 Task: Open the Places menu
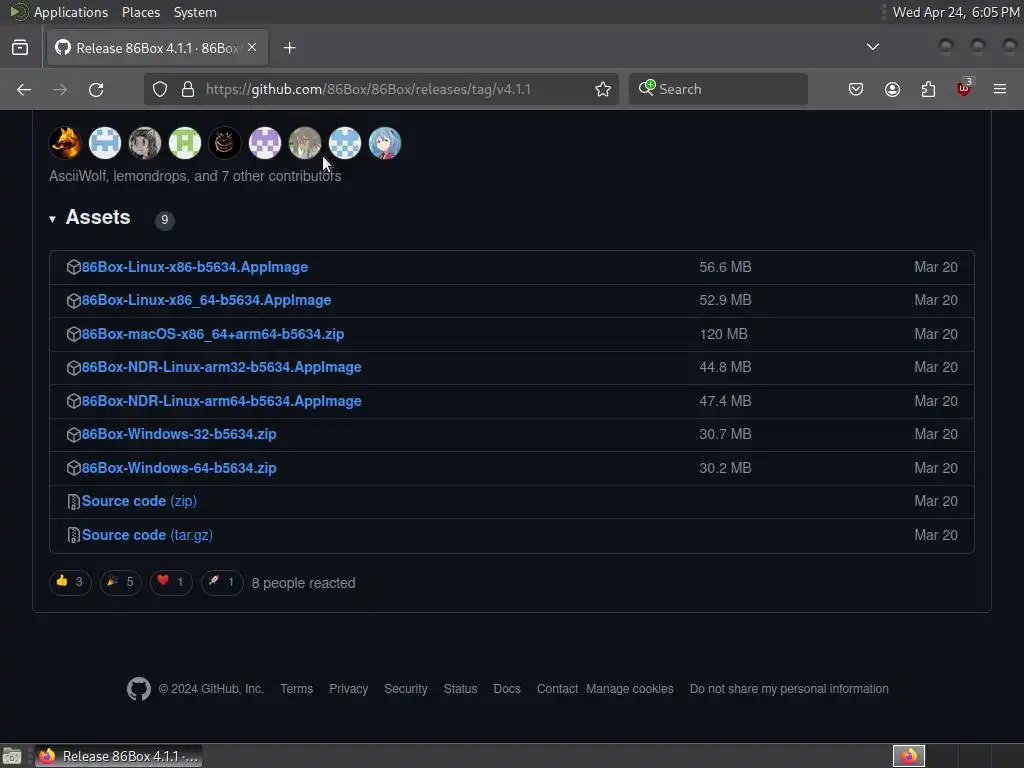(x=141, y=12)
